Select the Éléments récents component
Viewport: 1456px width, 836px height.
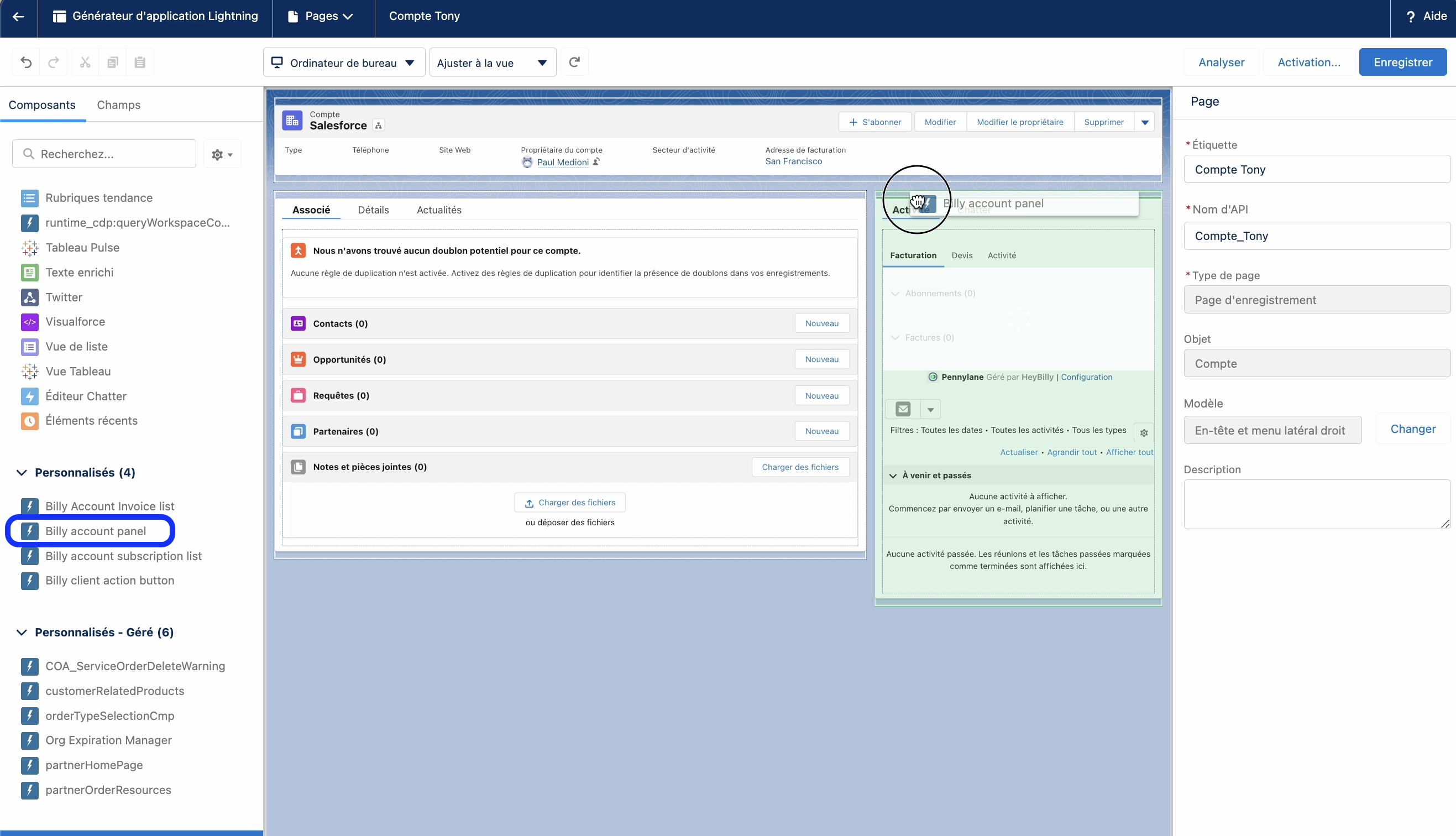[x=79, y=421]
